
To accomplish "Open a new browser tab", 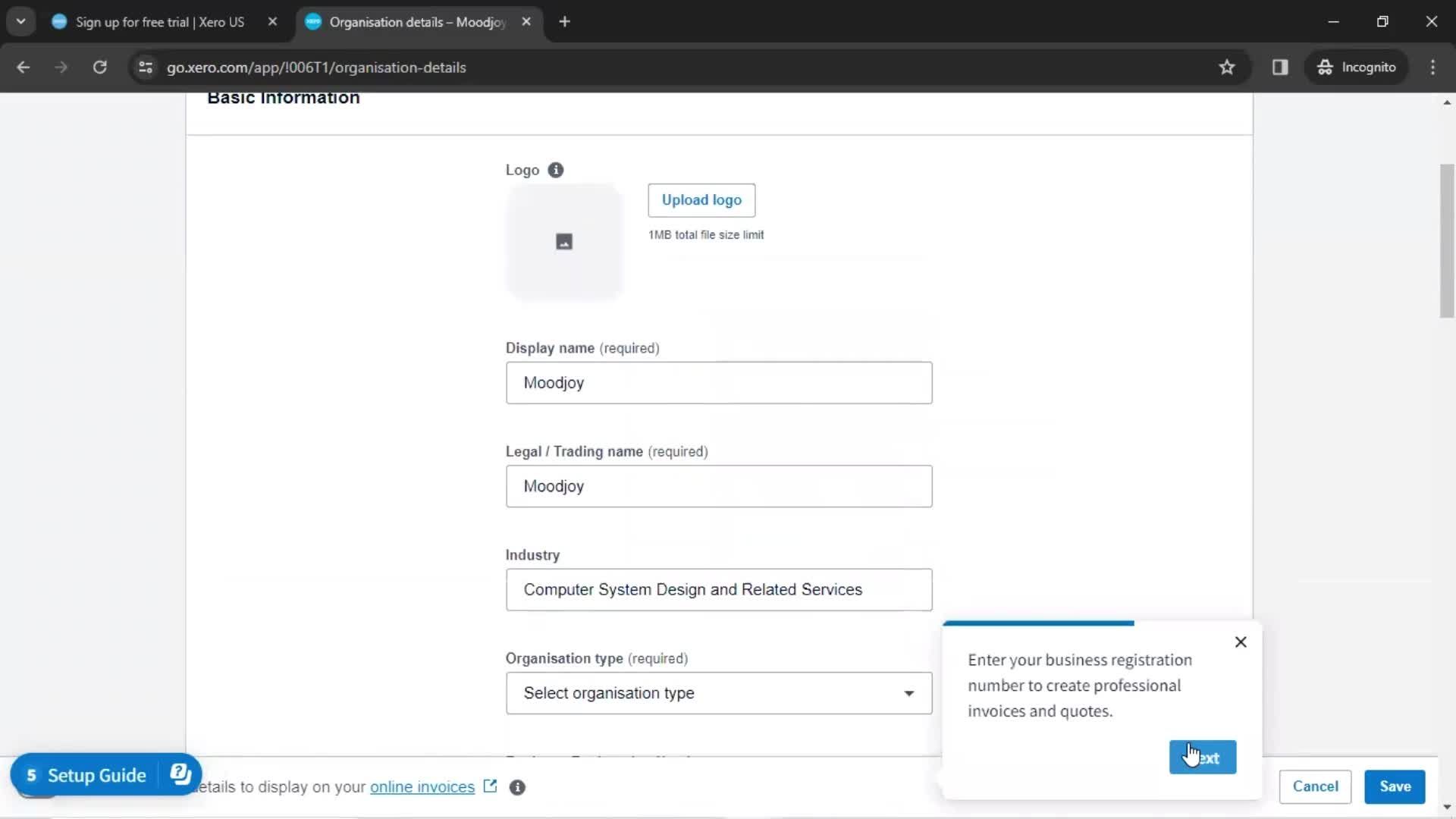I will click(564, 22).
